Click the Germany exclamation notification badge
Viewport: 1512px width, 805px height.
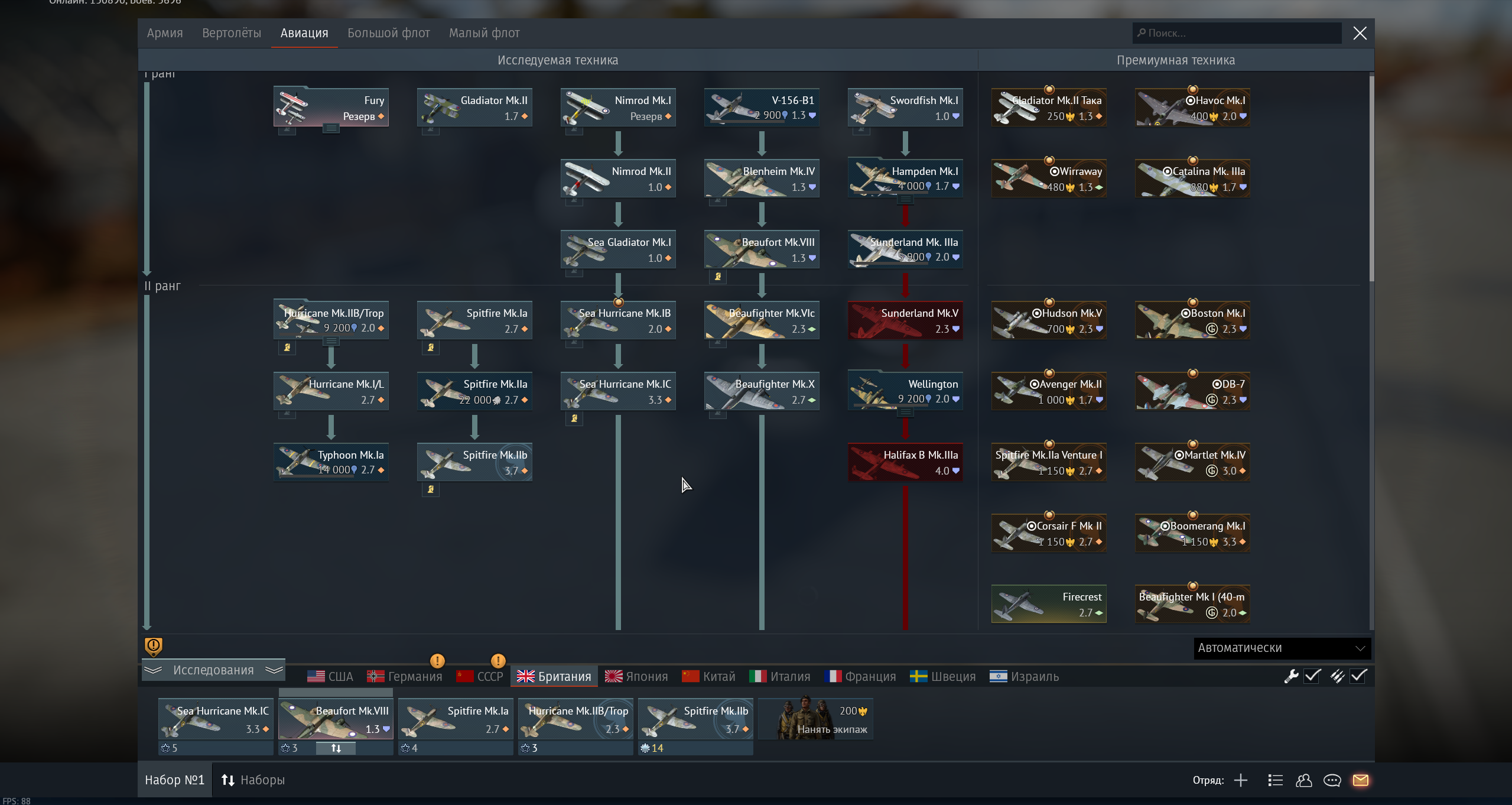point(437,661)
